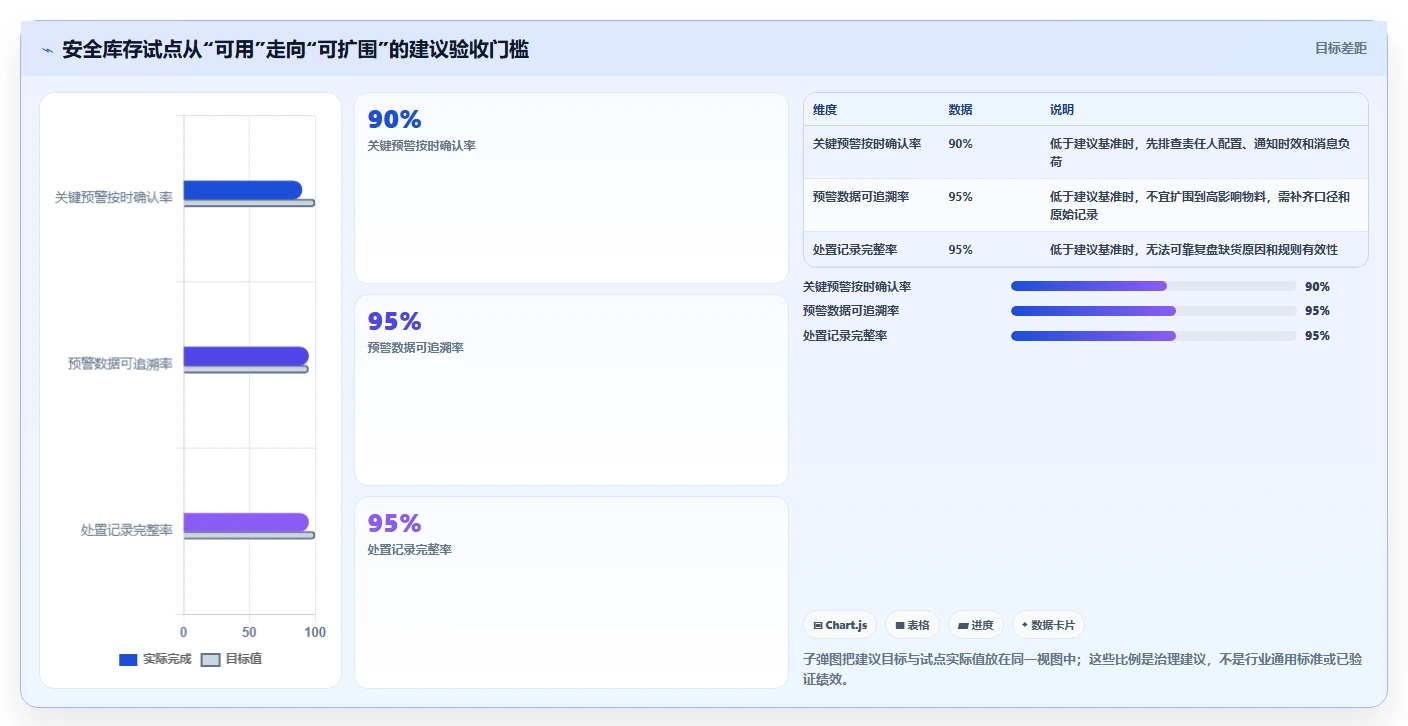Screen dimensions: 1408x726
Task: Click the 处置记录完整率 progress bar
Action: pyautogui.click(x=1153, y=336)
